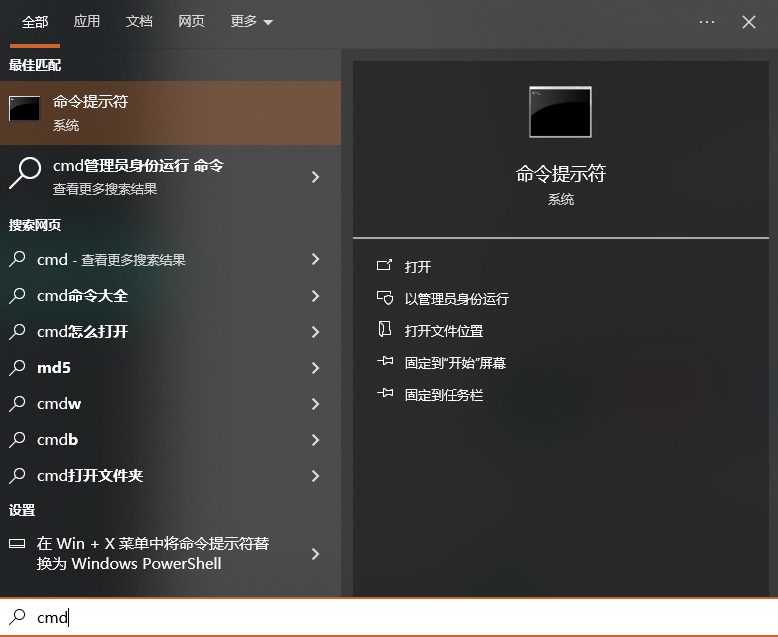The image size is (778, 637).
Task: Switch to the 应用 tab
Action: coord(87,21)
